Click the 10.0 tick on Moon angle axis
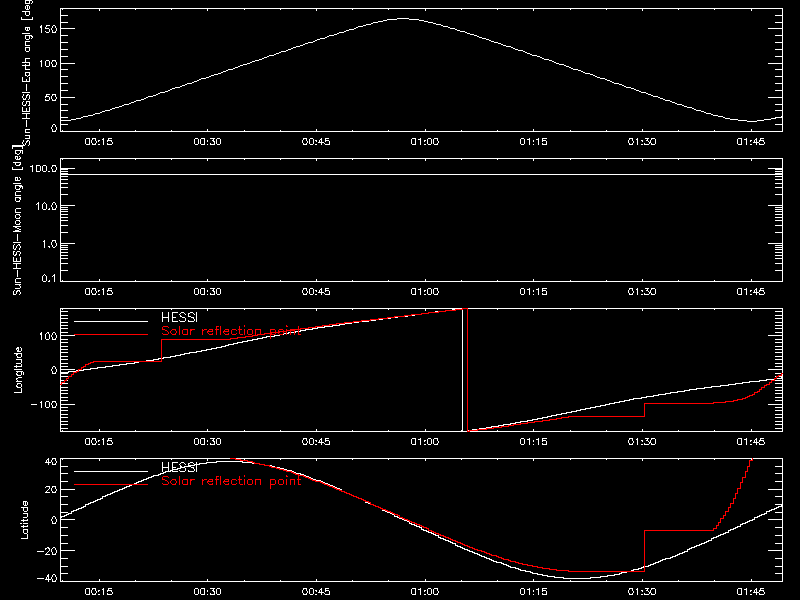 (46, 207)
